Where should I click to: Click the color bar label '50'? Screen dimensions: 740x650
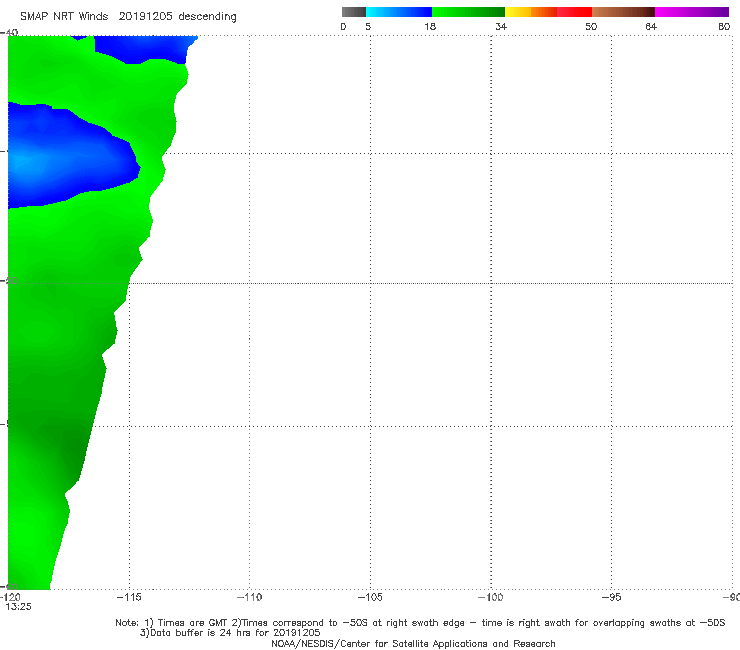tap(591, 27)
